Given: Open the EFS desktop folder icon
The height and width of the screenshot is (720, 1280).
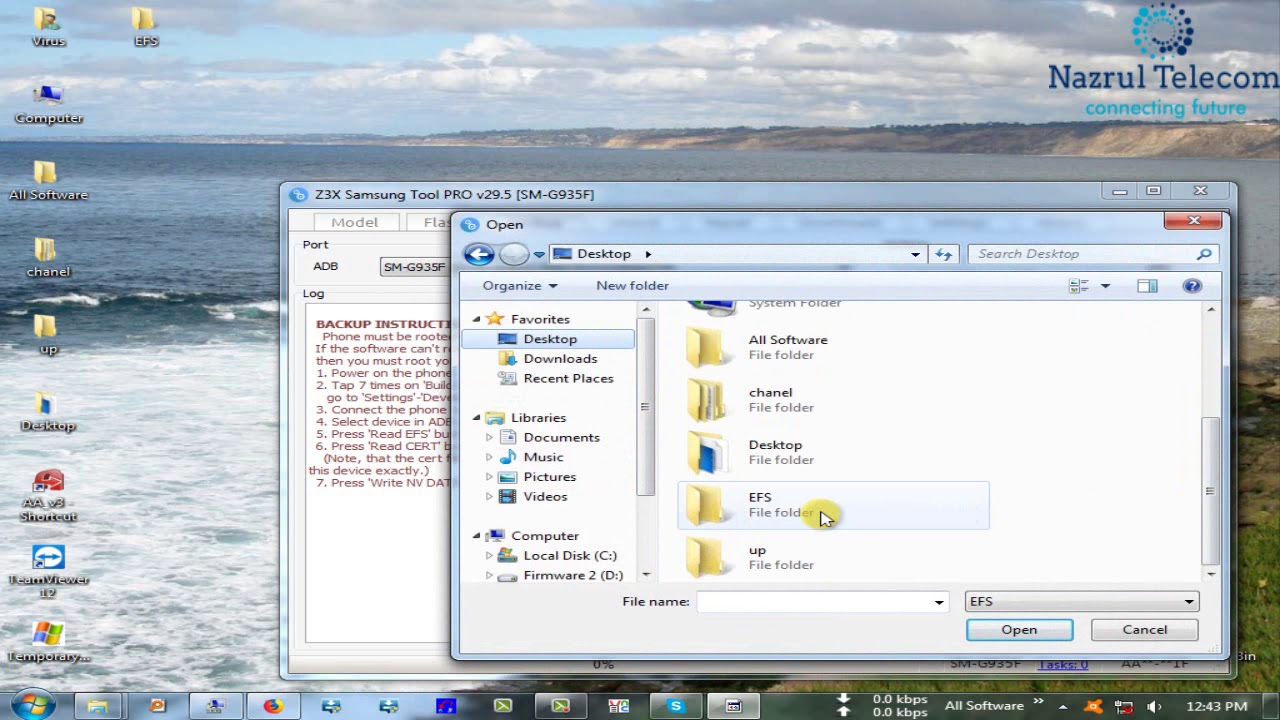Looking at the screenshot, I should (146, 28).
